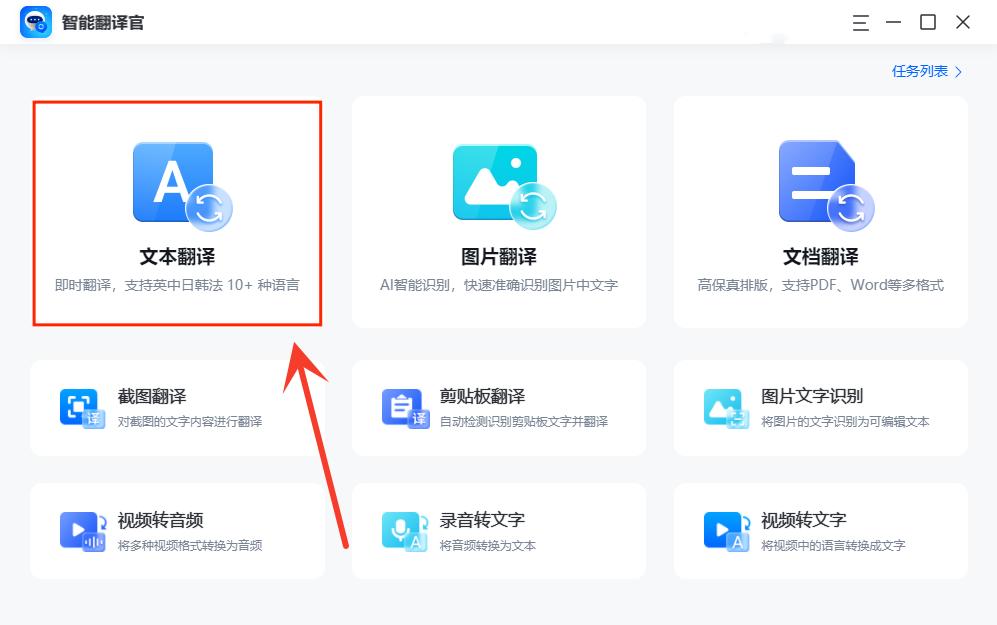Viewport: 997px width, 625px height.
Task: Open the 截图翻译 feature card
Action: point(177,407)
